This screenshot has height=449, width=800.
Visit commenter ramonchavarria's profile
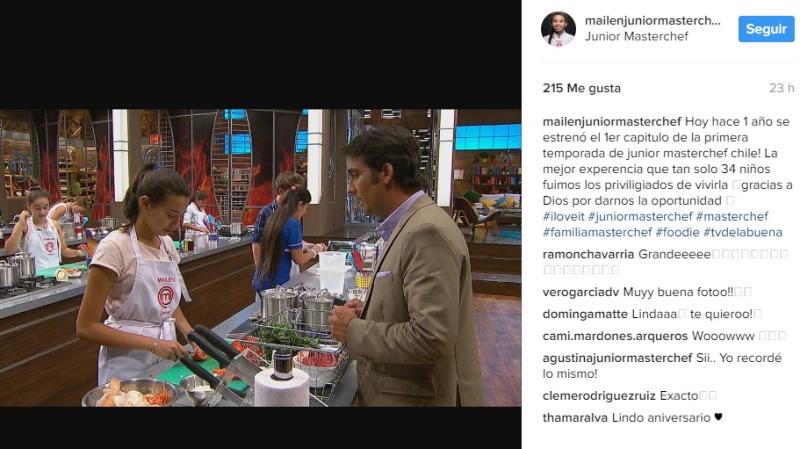click(x=588, y=254)
